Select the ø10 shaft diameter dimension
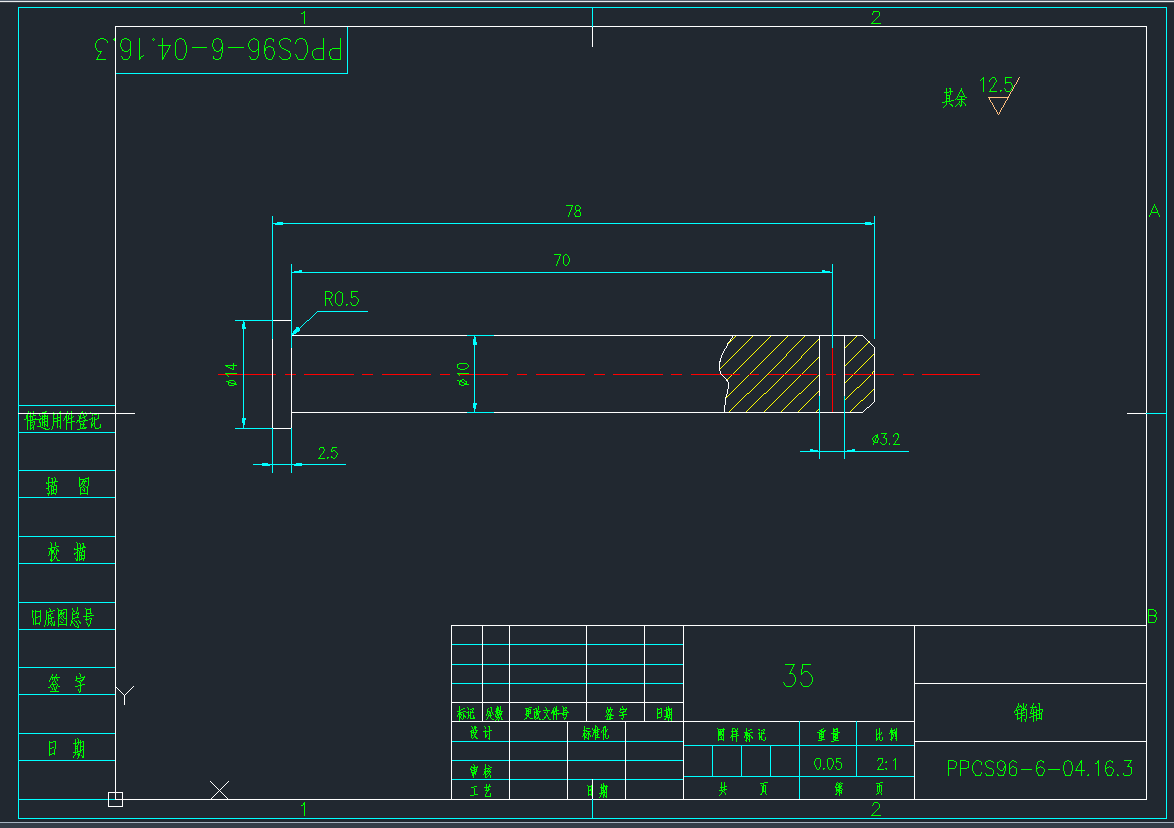This screenshot has width=1174, height=828. click(x=463, y=374)
